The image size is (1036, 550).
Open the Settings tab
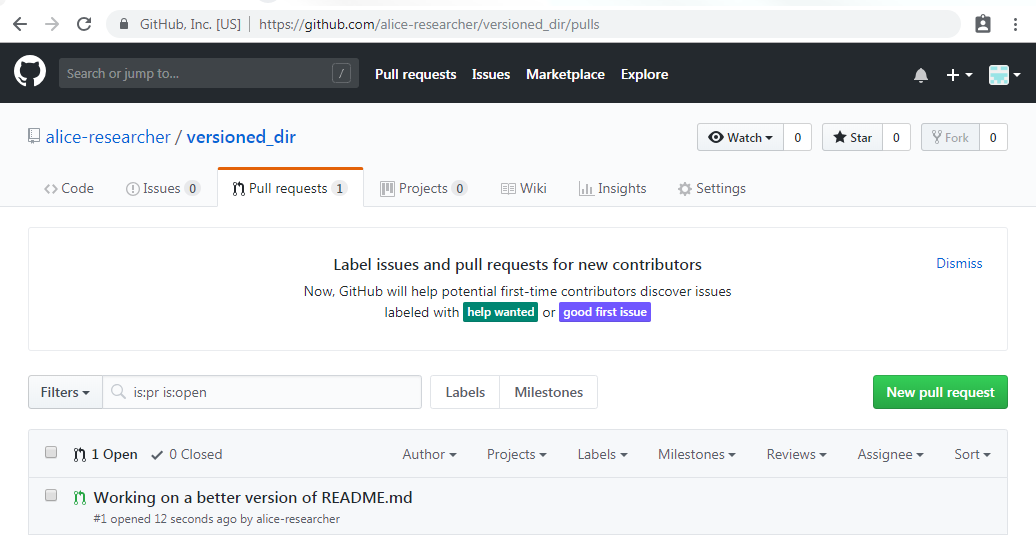pos(712,188)
